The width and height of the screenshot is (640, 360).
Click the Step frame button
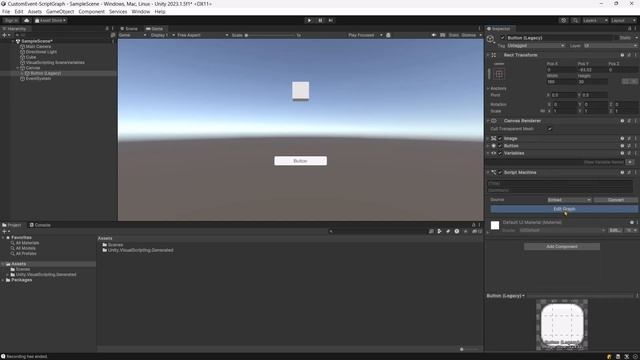pyautogui.click(x=331, y=20)
